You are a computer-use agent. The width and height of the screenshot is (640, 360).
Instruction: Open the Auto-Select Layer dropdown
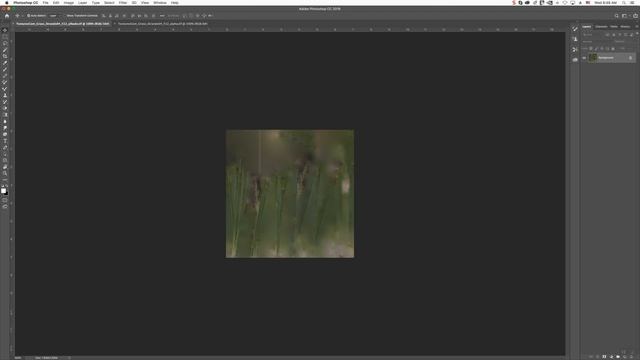click(x=55, y=16)
